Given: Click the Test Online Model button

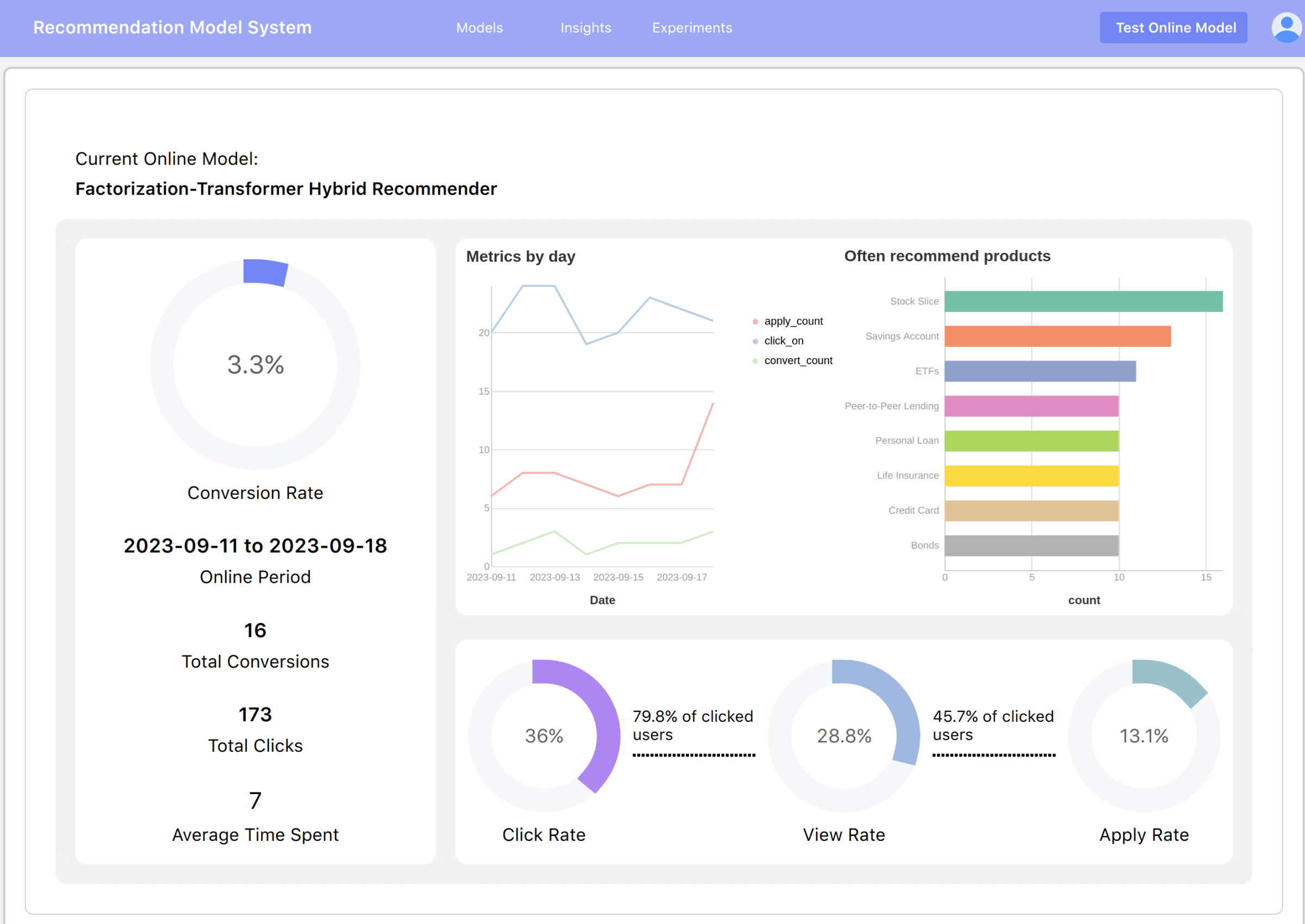Looking at the screenshot, I should coord(1173,27).
